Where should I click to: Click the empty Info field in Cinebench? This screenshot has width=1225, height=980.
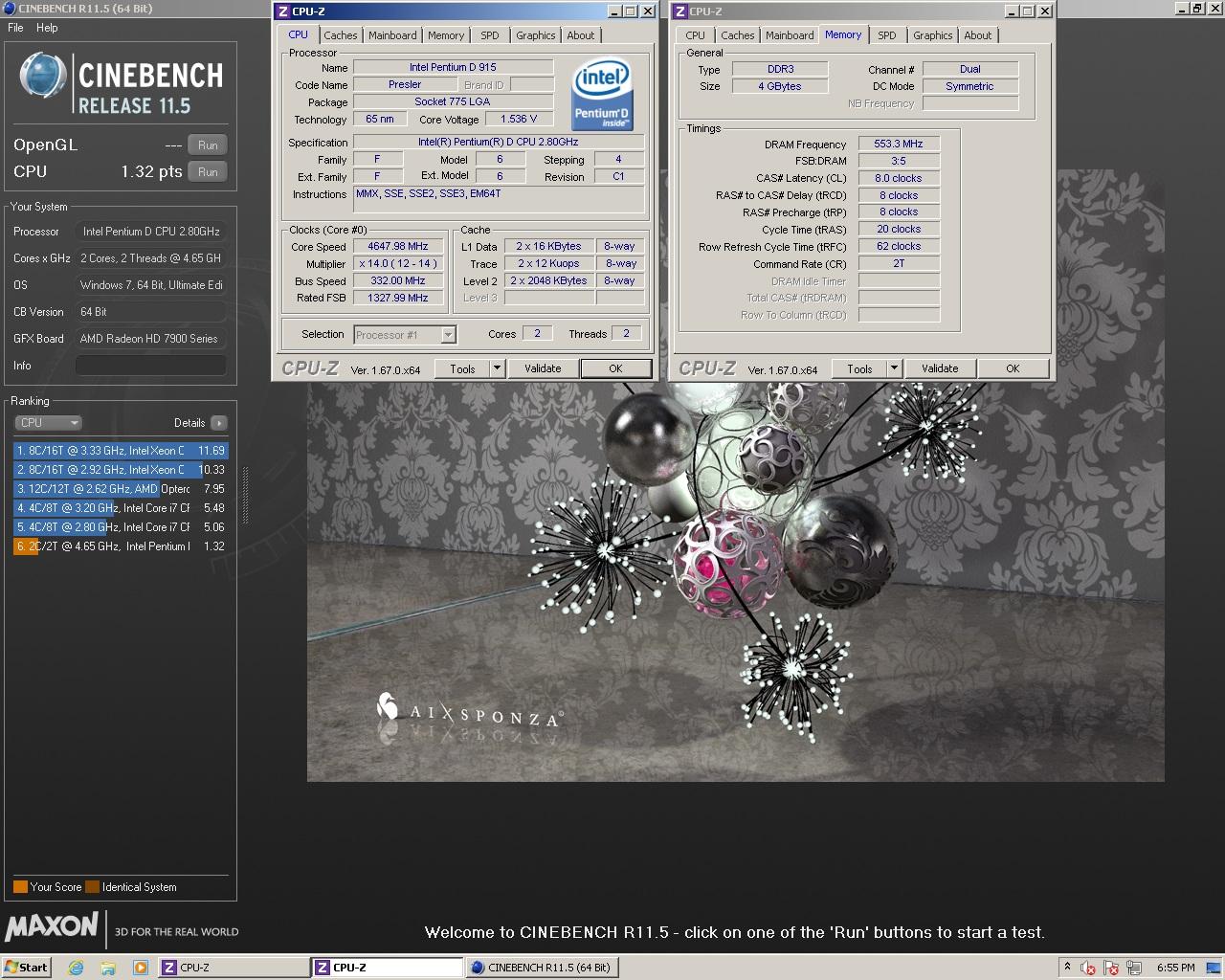[151, 366]
